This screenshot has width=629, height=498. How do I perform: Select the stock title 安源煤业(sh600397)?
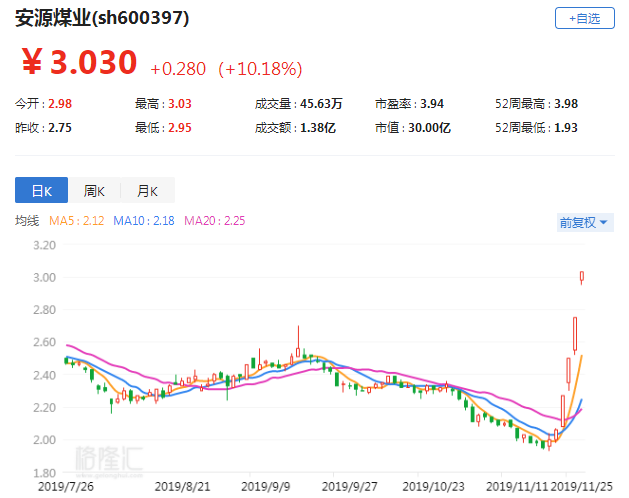102,18
